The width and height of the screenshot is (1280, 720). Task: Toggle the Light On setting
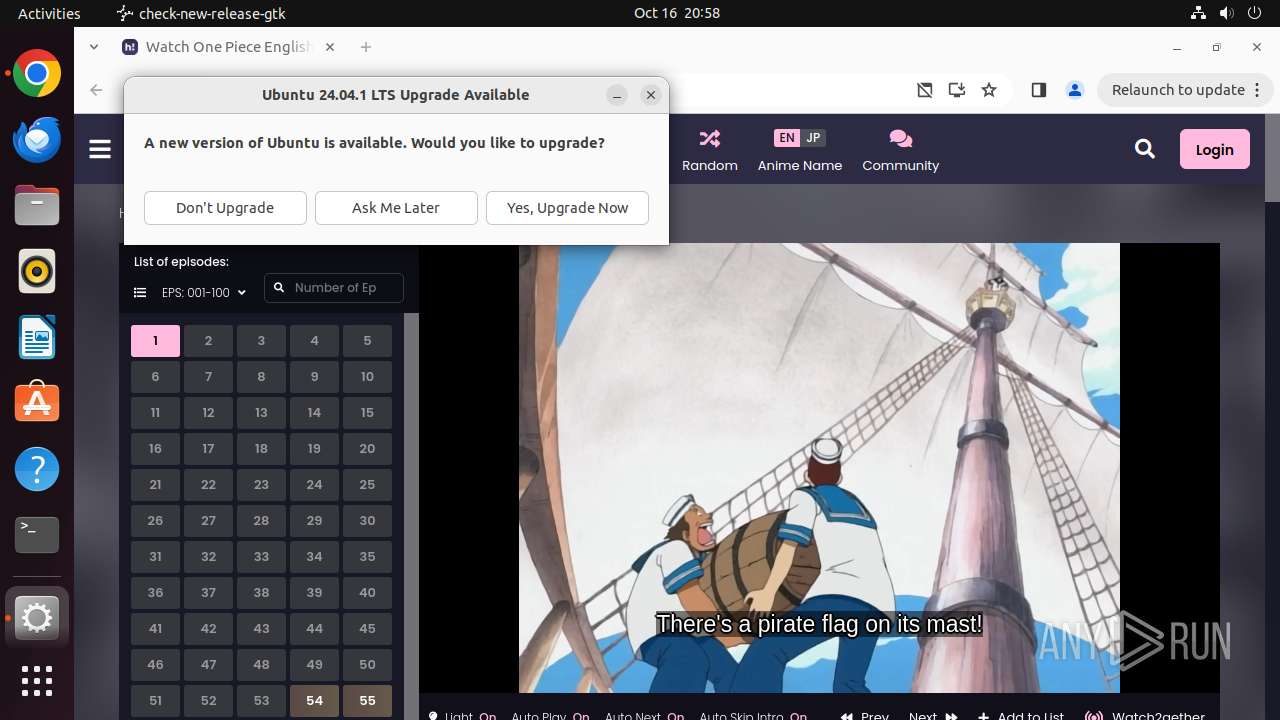(462, 716)
